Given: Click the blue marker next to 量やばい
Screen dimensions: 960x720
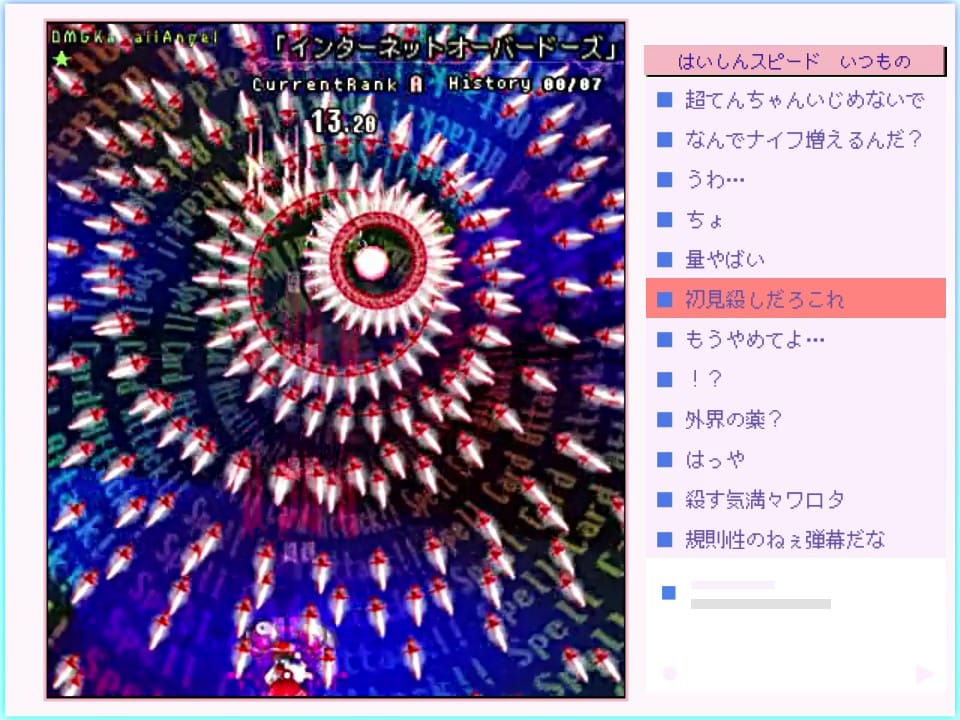Looking at the screenshot, I should pyautogui.click(x=665, y=260).
